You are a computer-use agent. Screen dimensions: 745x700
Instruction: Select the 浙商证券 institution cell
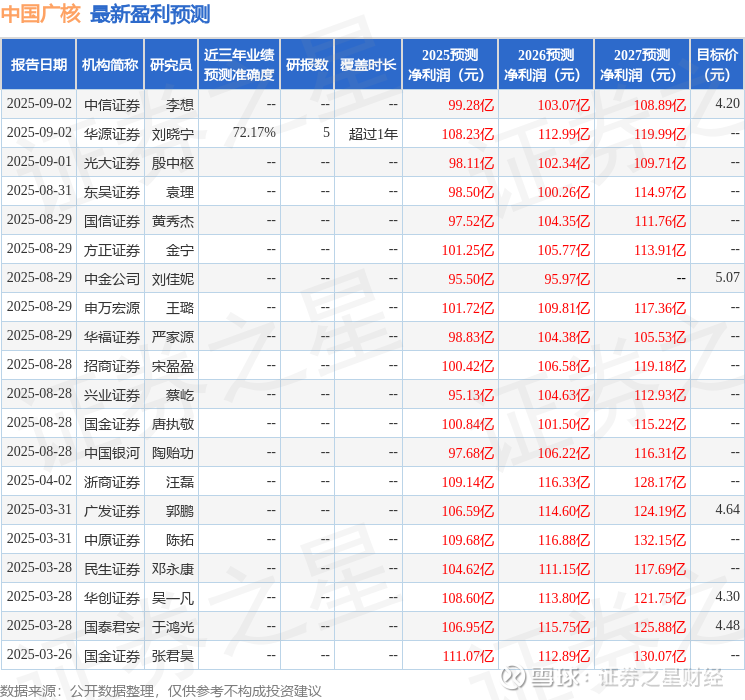pyautogui.click(x=112, y=482)
